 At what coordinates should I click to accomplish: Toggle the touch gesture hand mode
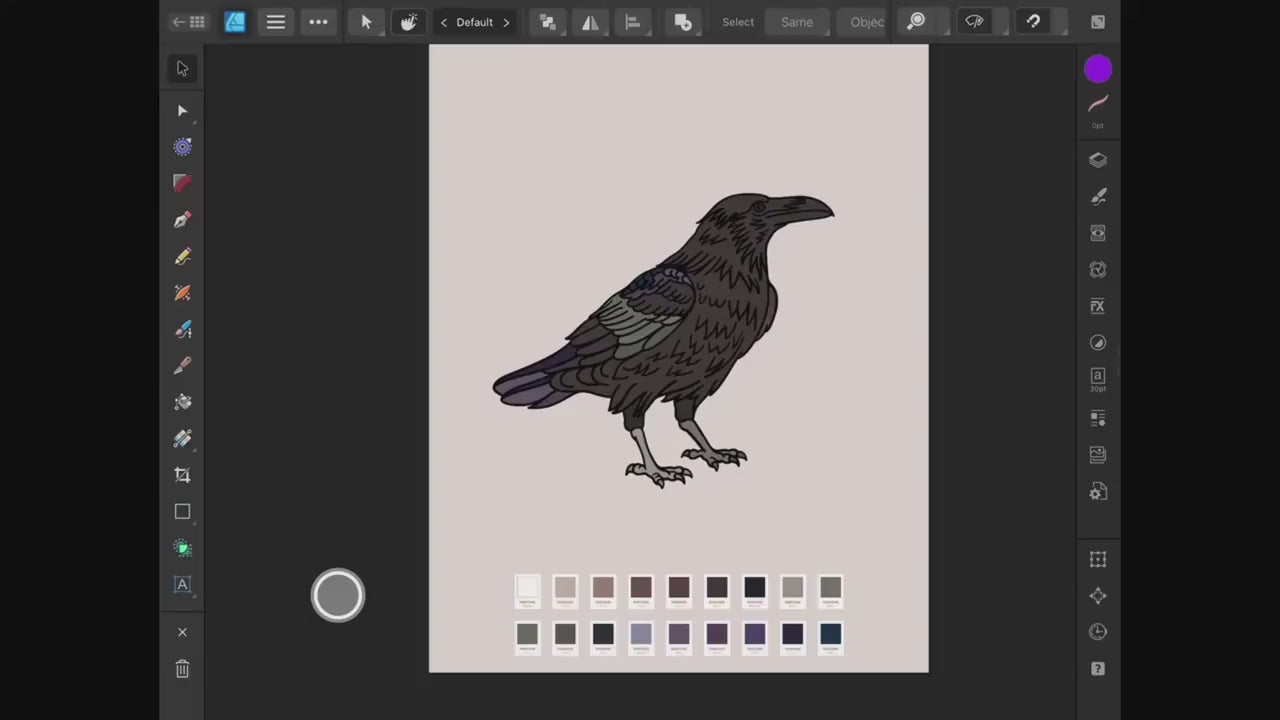tap(408, 22)
